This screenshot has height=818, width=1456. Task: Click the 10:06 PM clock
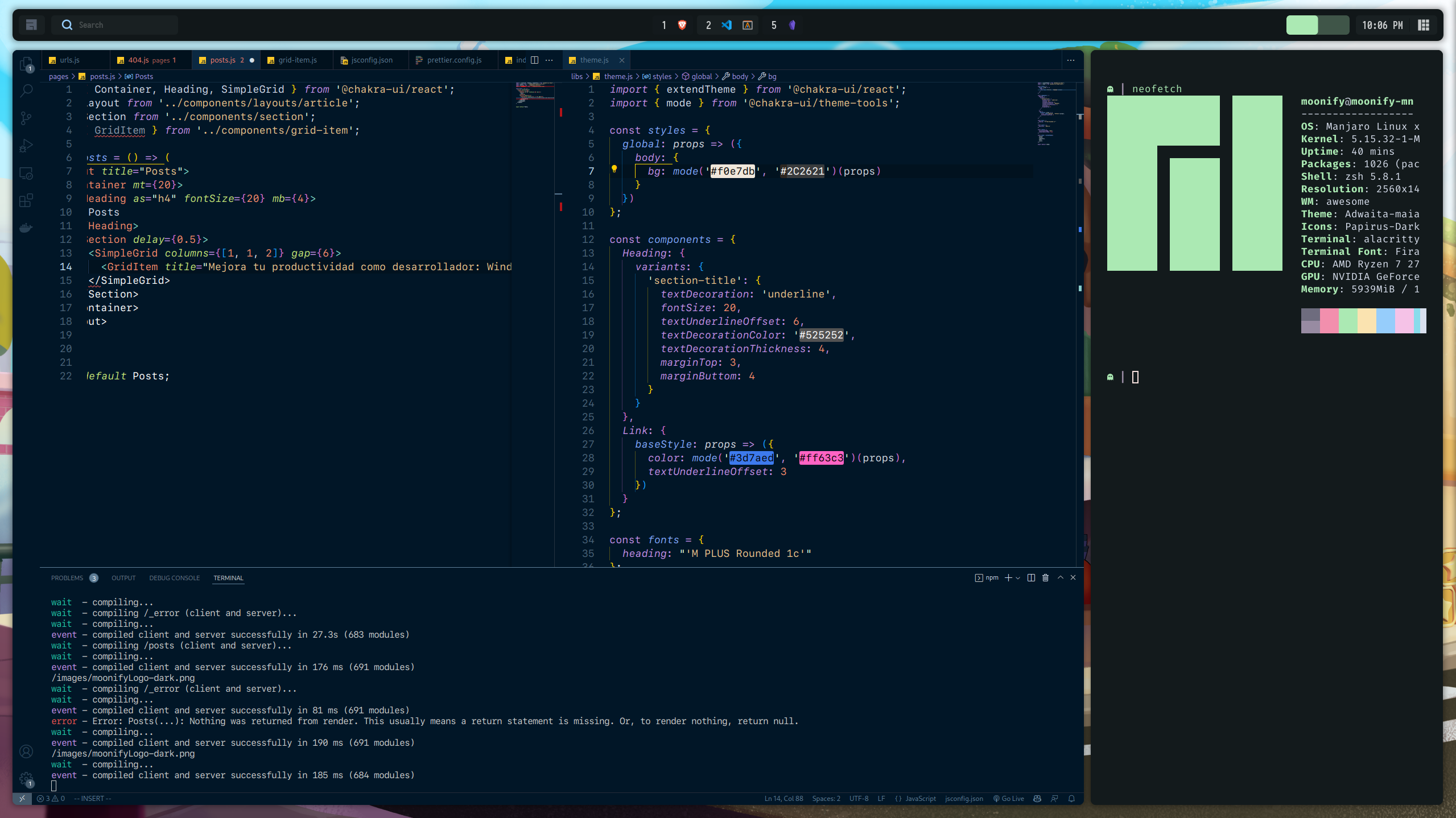pyautogui.click(x=1382, y=25)
